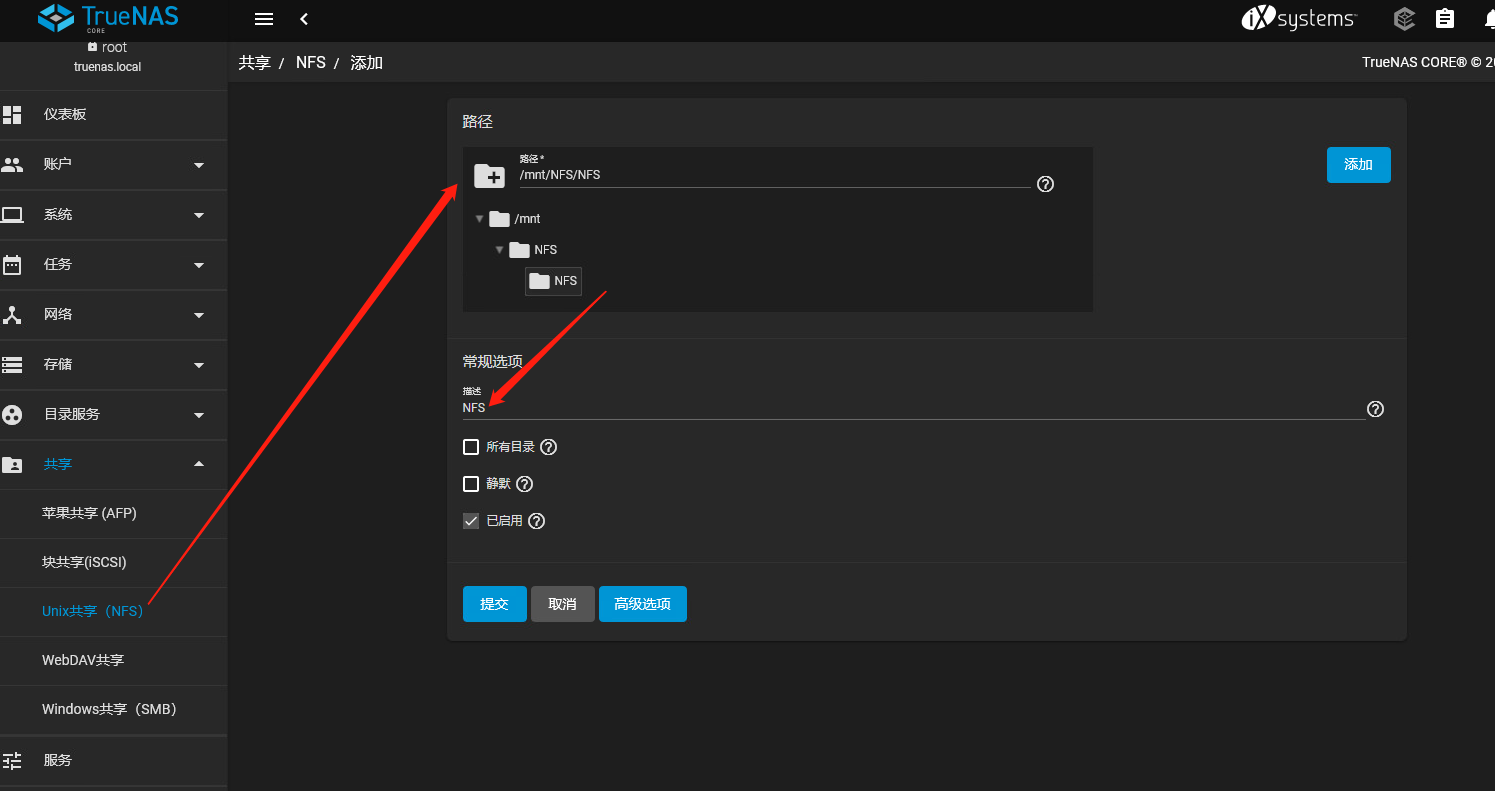Click the Services sliders icon
This screenshot has width=1495, height=791.
(12, 760)
